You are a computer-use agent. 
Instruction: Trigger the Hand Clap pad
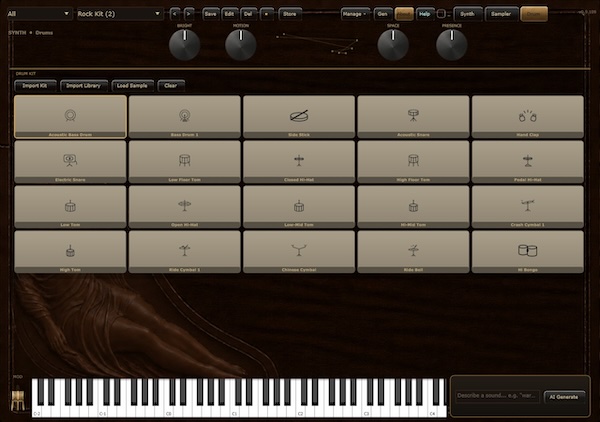(528, 116)
